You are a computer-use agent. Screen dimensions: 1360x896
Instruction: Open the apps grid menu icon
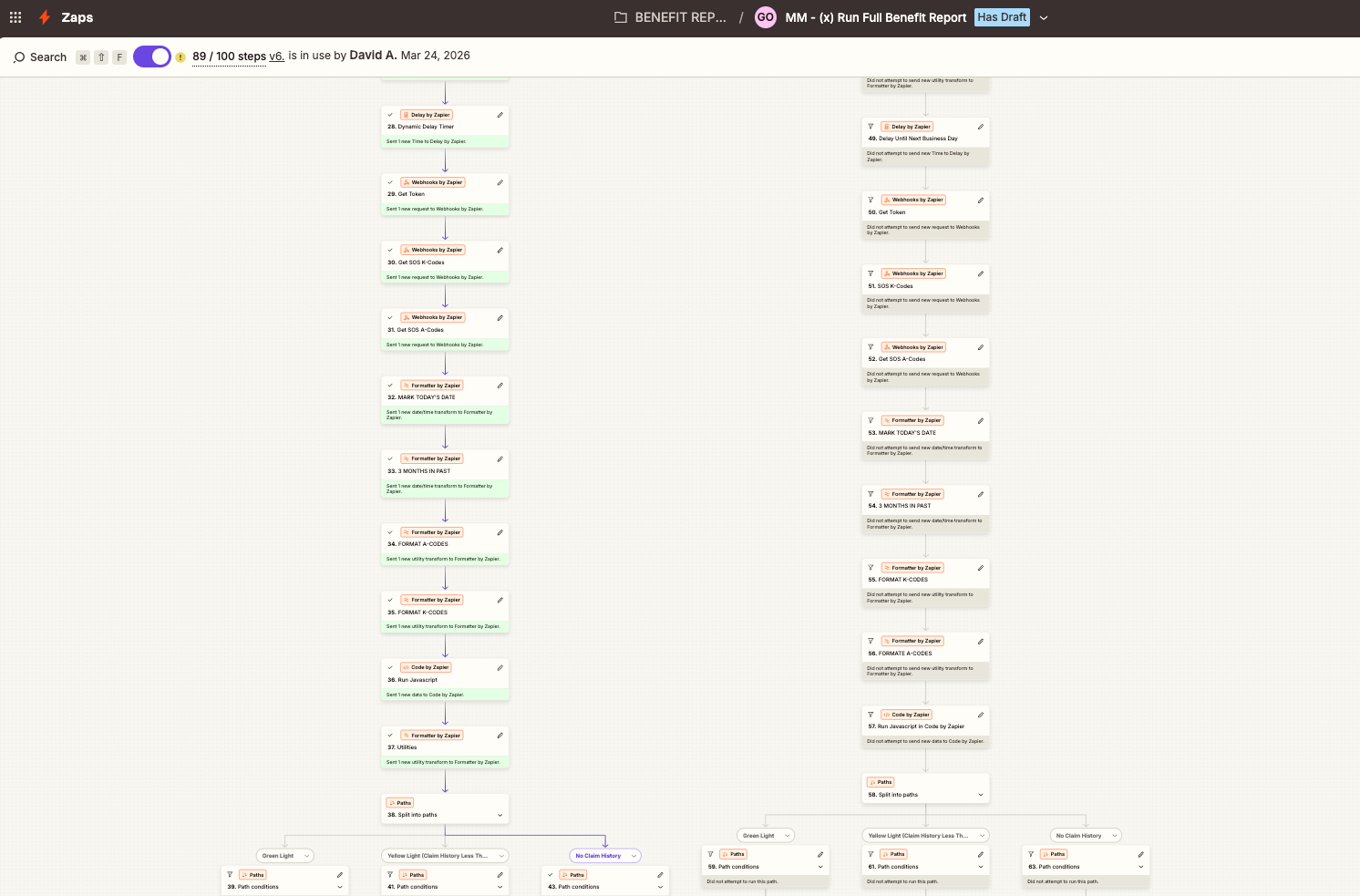[x=15, y=17]
